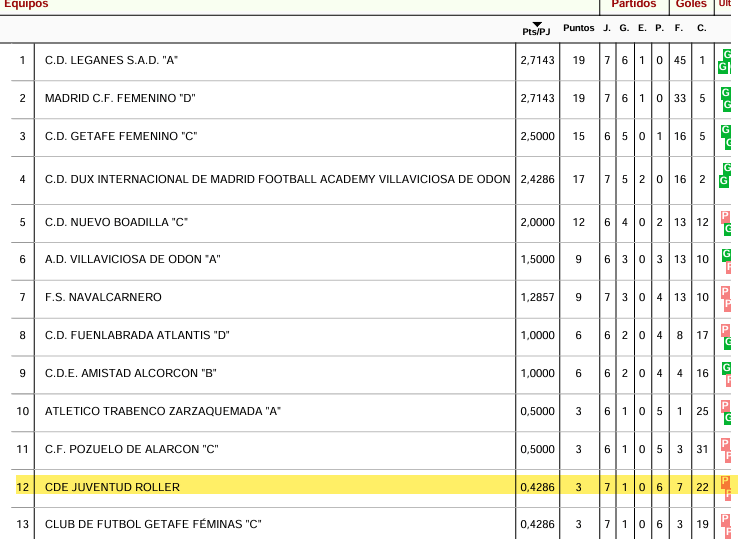
Task: Open team C.D.E. AMISTAD ALCORCON "B"
Action: [x=131, y=373]
